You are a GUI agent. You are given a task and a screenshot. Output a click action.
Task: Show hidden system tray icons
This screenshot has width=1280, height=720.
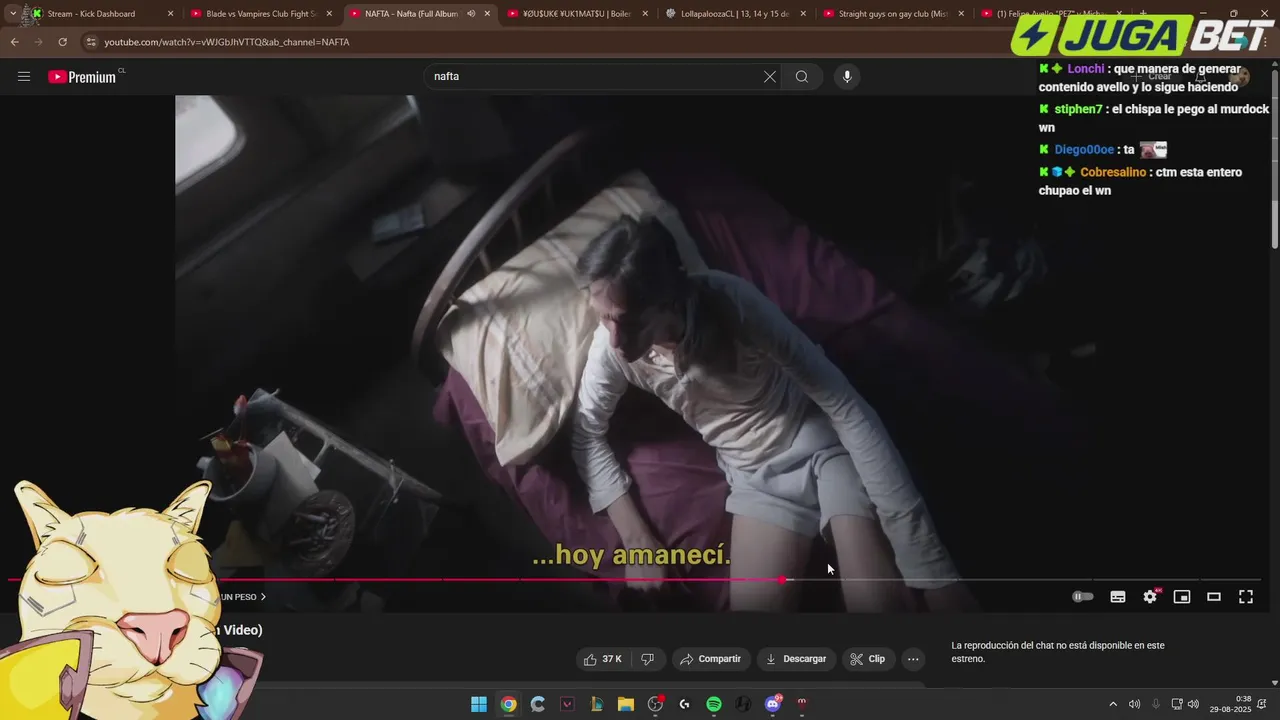click(1113, 704)
